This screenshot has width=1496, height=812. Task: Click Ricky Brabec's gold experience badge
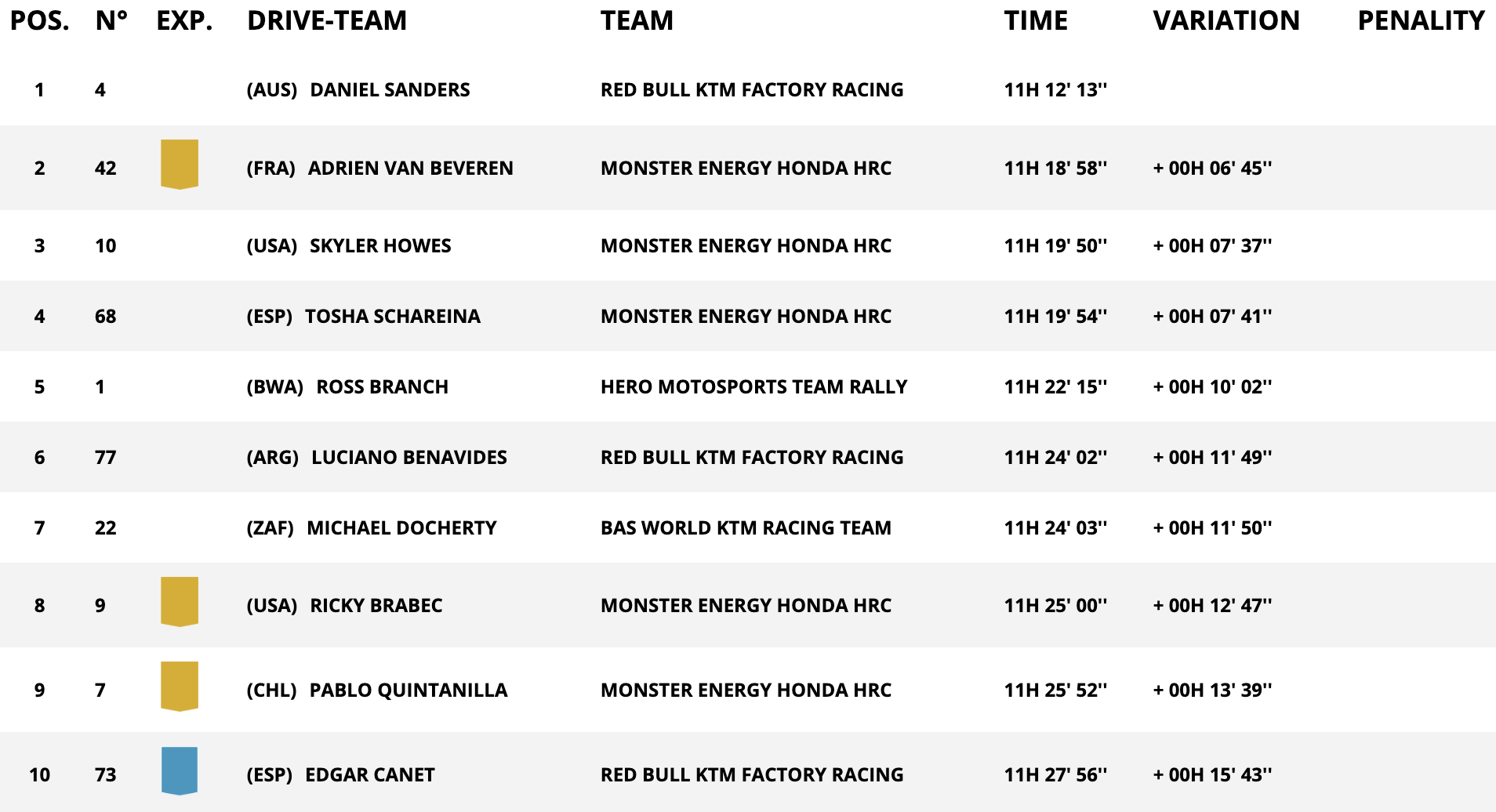pos(179,601)
